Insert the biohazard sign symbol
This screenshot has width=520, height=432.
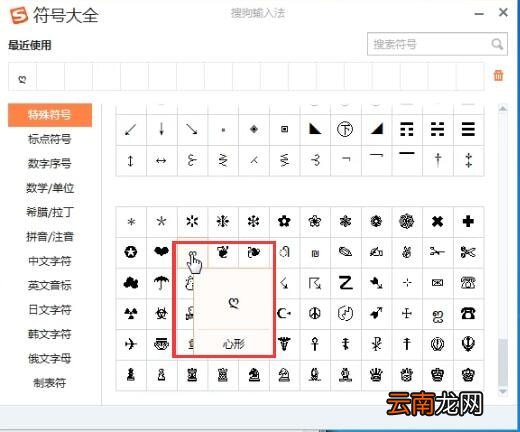161,313
